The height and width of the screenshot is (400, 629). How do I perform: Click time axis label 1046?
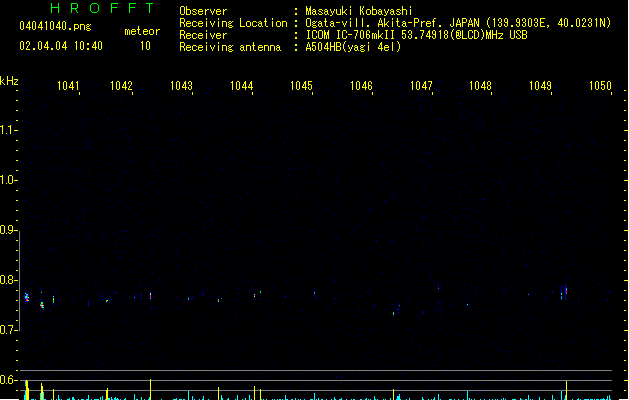click(361, 86)
